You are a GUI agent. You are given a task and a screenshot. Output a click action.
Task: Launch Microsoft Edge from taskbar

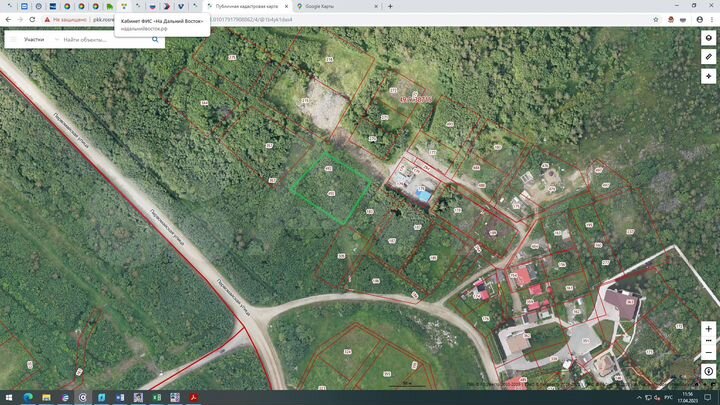[x=28, y=397]
